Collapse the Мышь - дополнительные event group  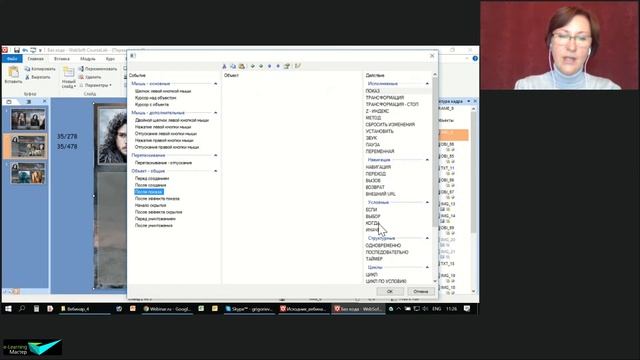[x=216, y=113]
